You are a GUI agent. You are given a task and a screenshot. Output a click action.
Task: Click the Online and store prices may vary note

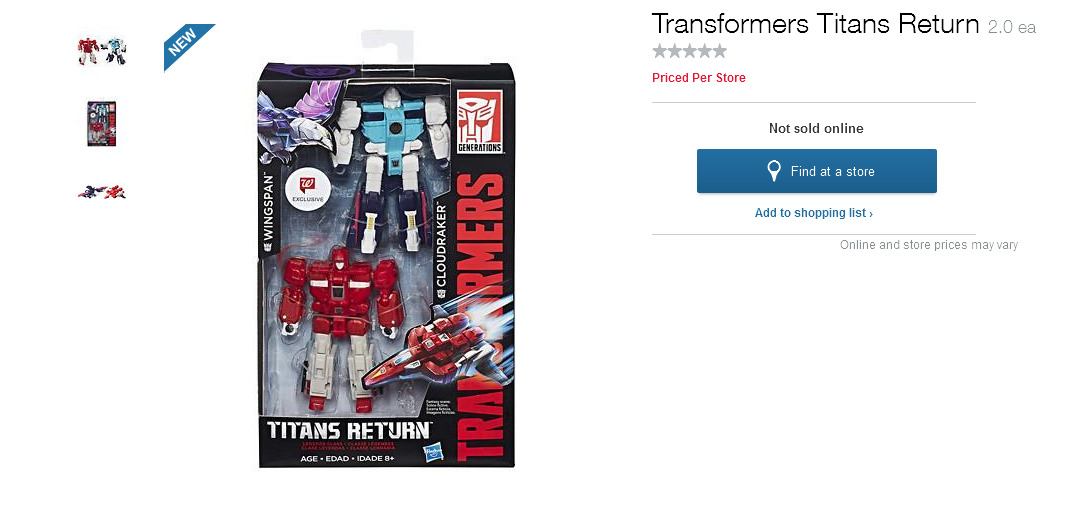coord(929,245)
